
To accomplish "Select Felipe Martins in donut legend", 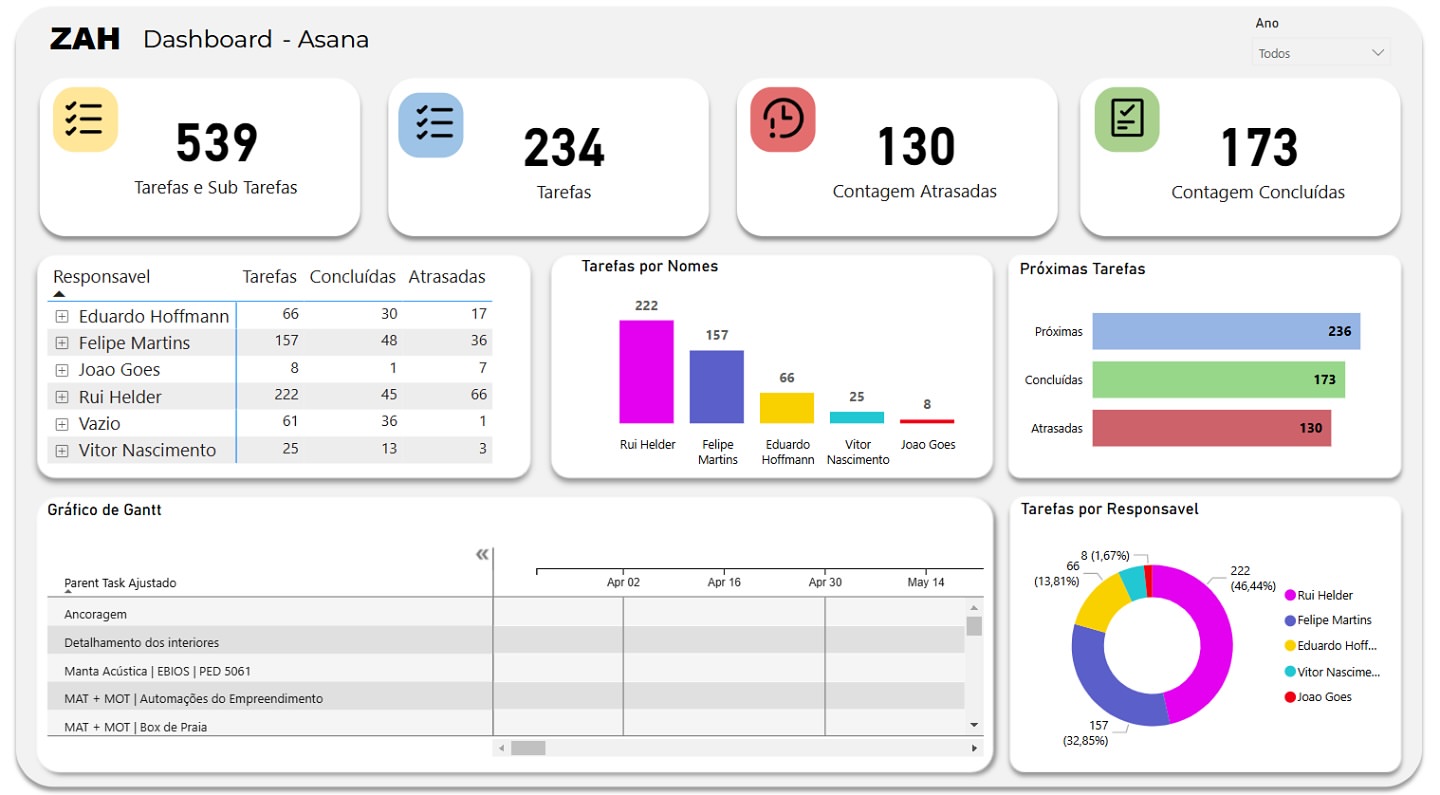I will (x=1334, y=620).
